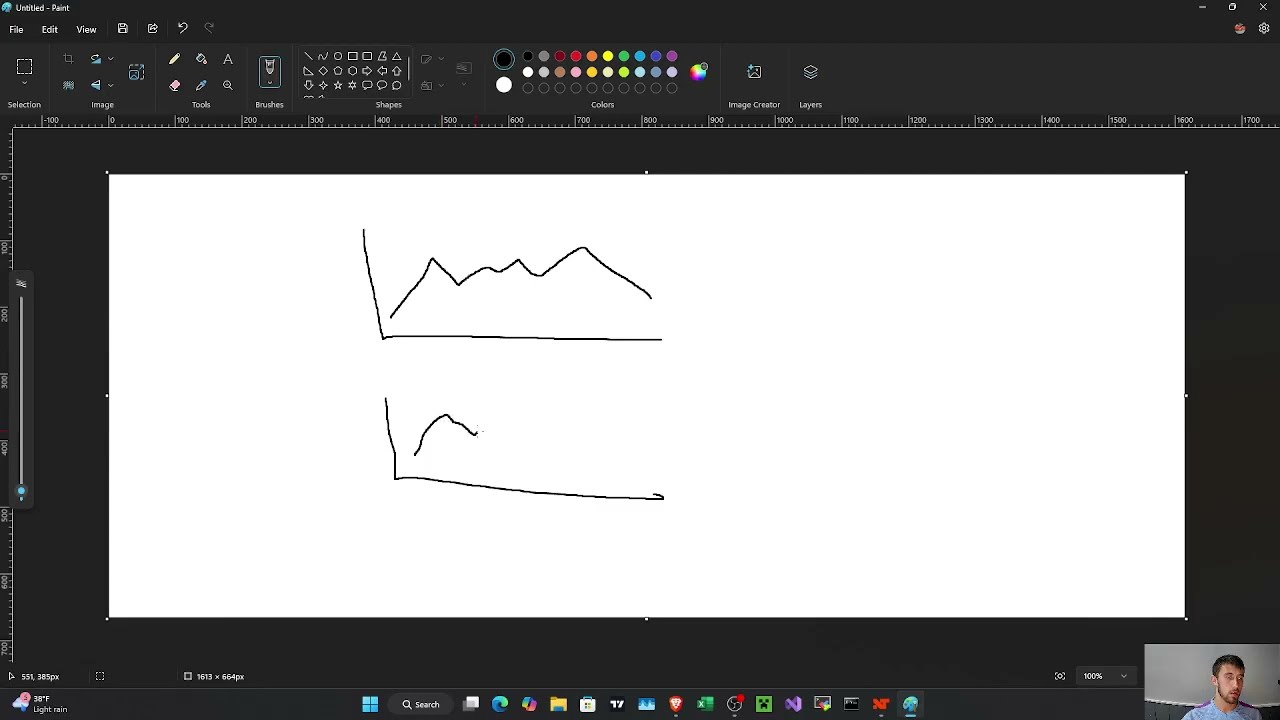Click the first empty custom color slot
Image resolution: width=1280 pixels, height=720 pixels.
[528, 88]
